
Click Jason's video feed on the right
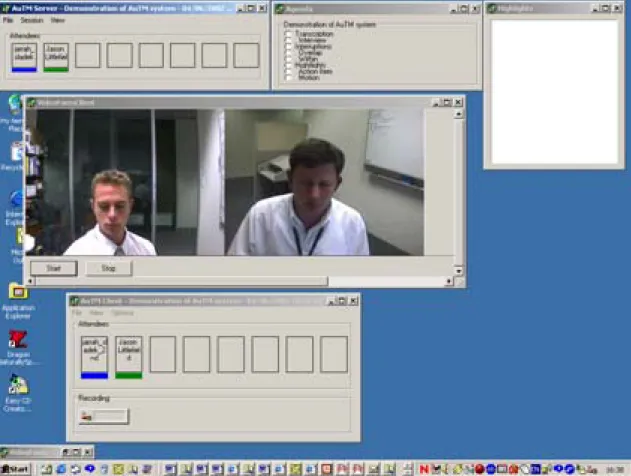click(324, 182)
